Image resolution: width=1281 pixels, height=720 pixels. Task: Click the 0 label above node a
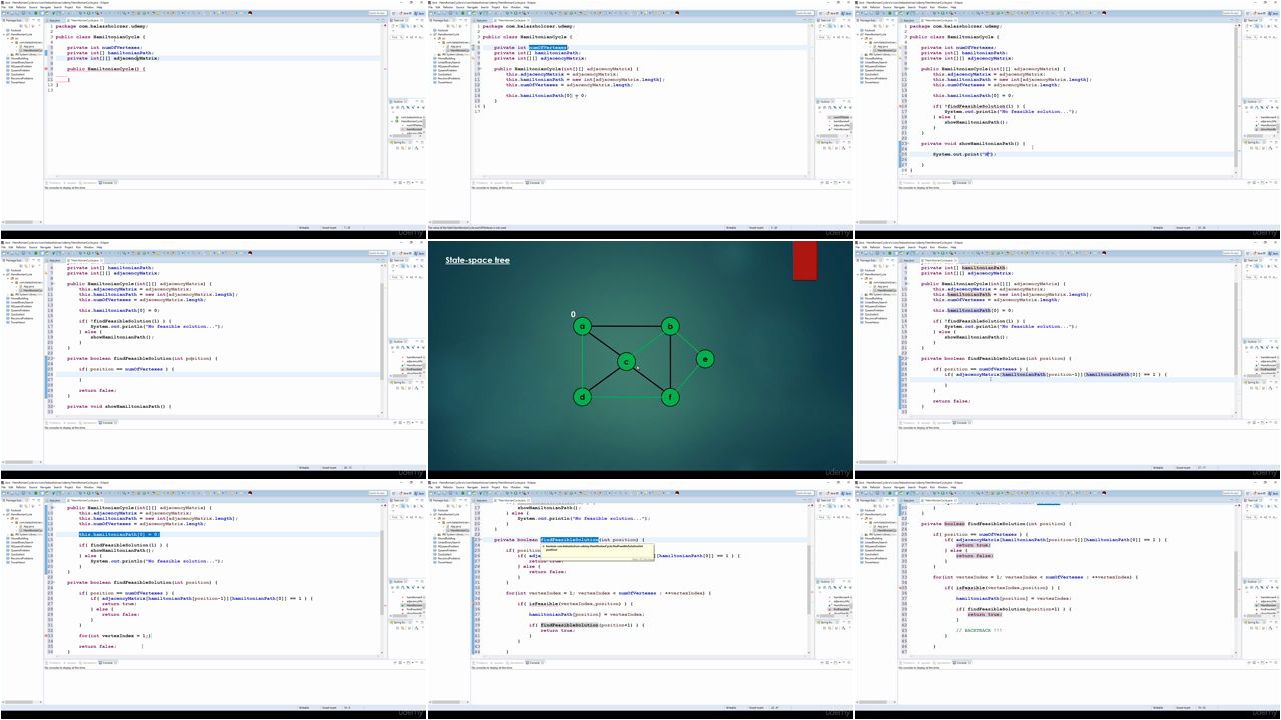[x=574, y=314]
